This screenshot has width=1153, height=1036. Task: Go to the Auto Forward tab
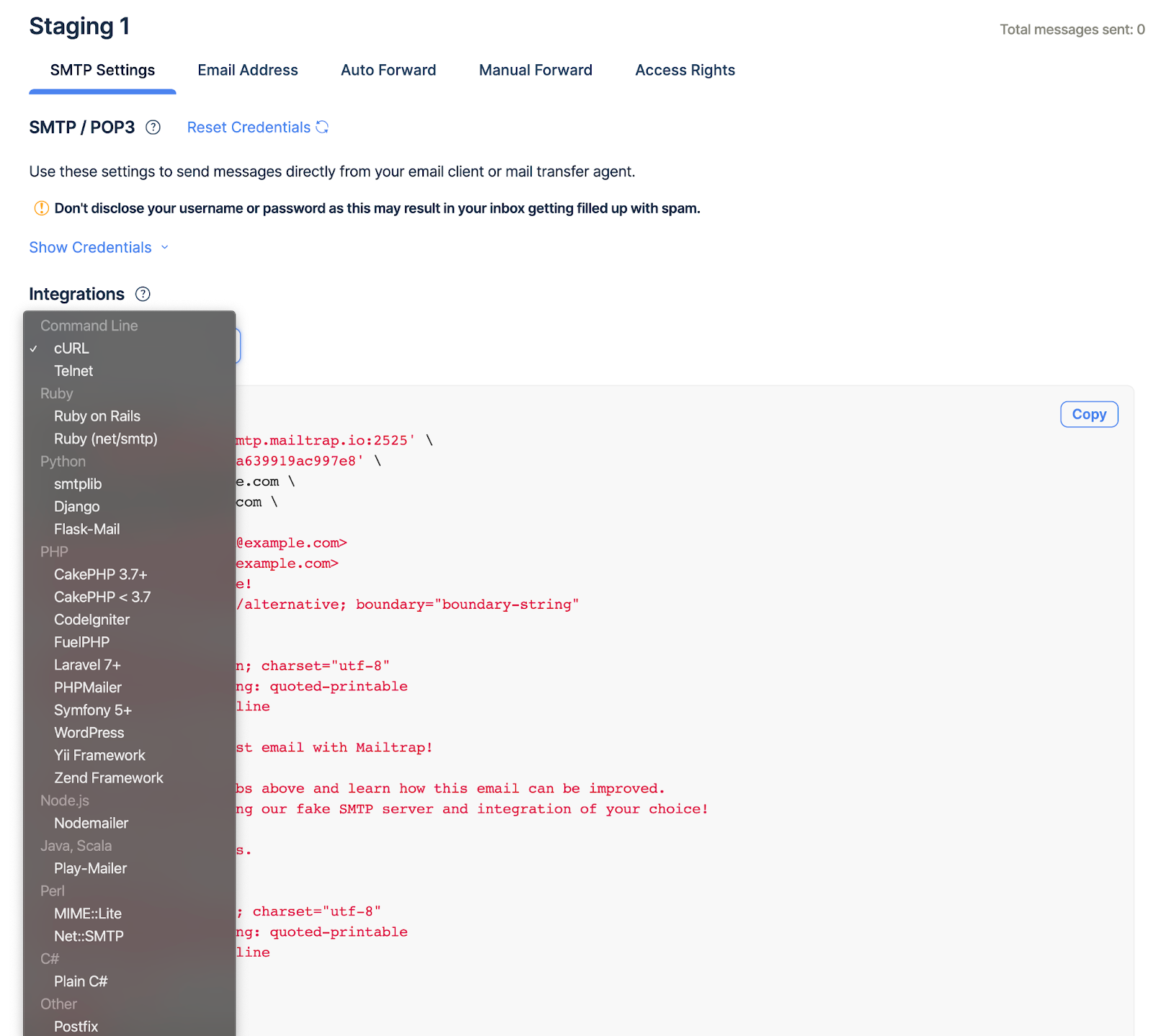coord(388,70)
